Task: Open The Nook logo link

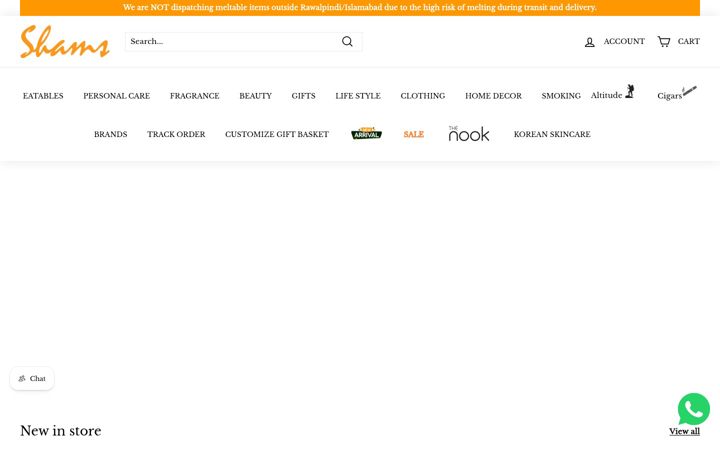Action: click(x=469, y=134)
